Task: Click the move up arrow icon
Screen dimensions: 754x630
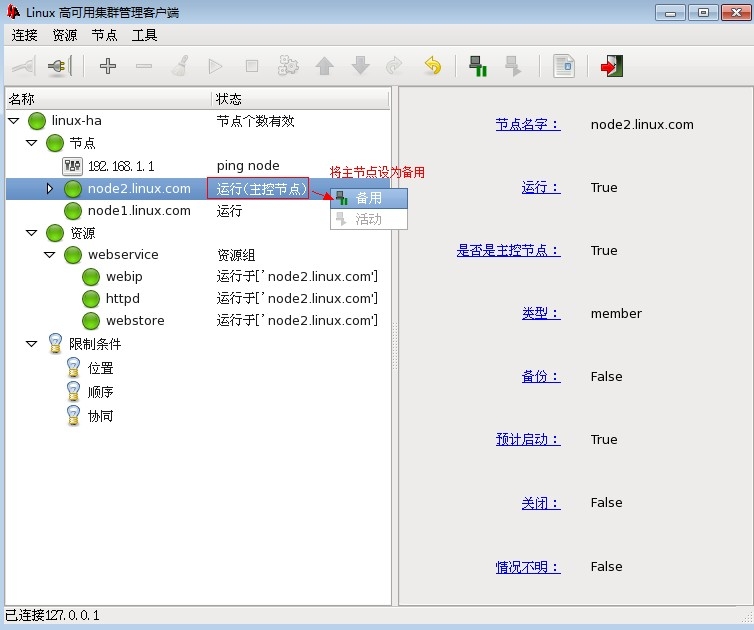Action: coord(325,66)
